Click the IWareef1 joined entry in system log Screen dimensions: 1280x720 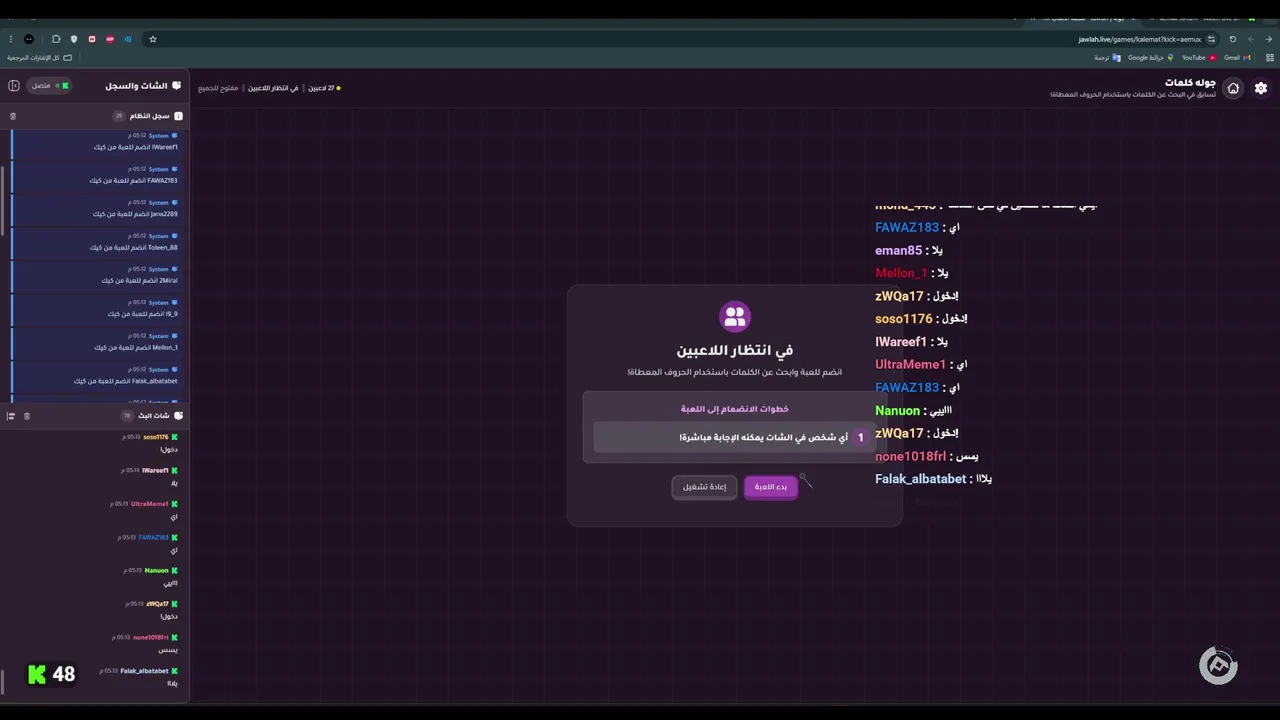click(95, 141)
